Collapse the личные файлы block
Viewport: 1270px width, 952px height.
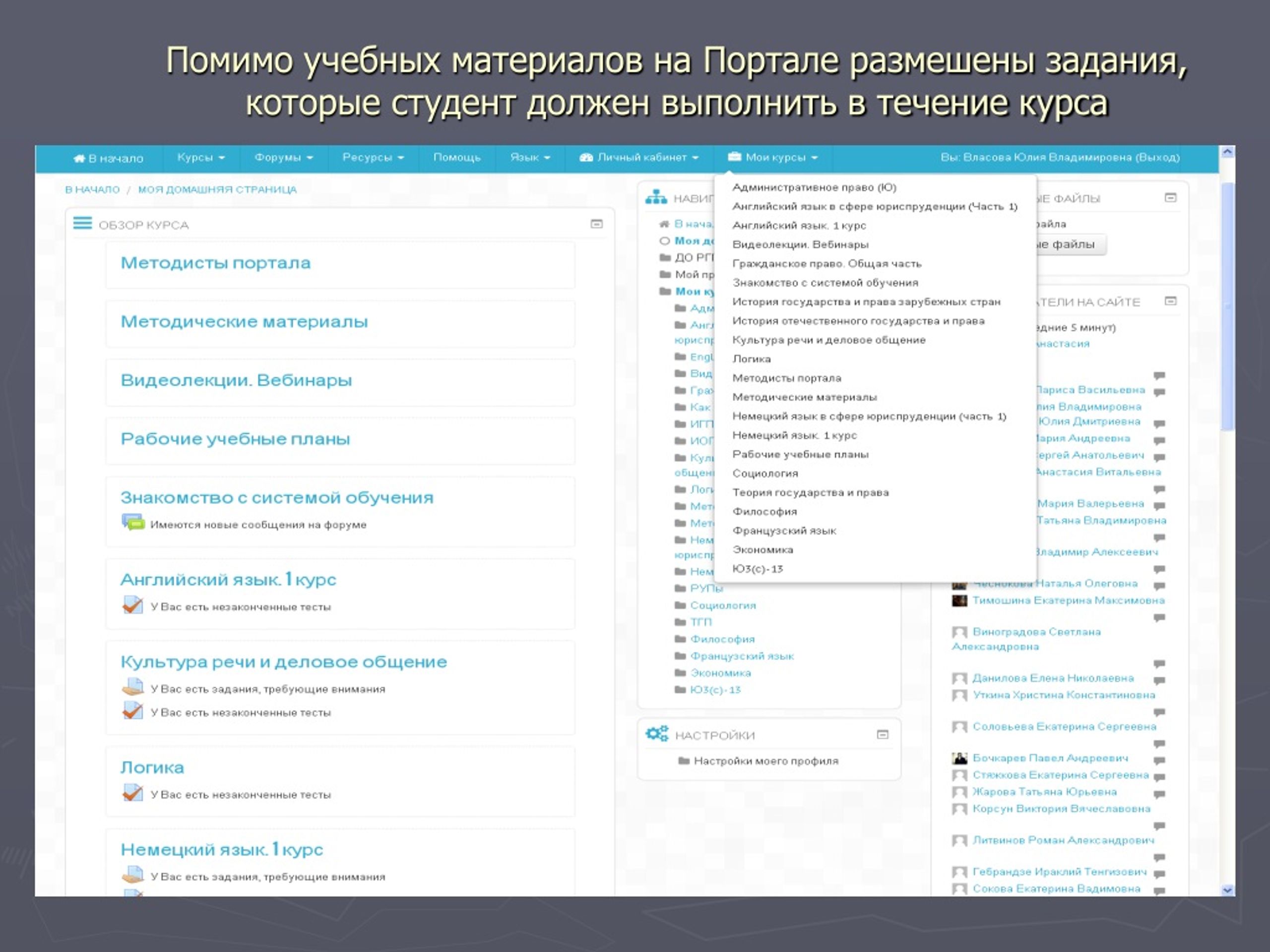pyautogui.click(x=1171, y=198)
